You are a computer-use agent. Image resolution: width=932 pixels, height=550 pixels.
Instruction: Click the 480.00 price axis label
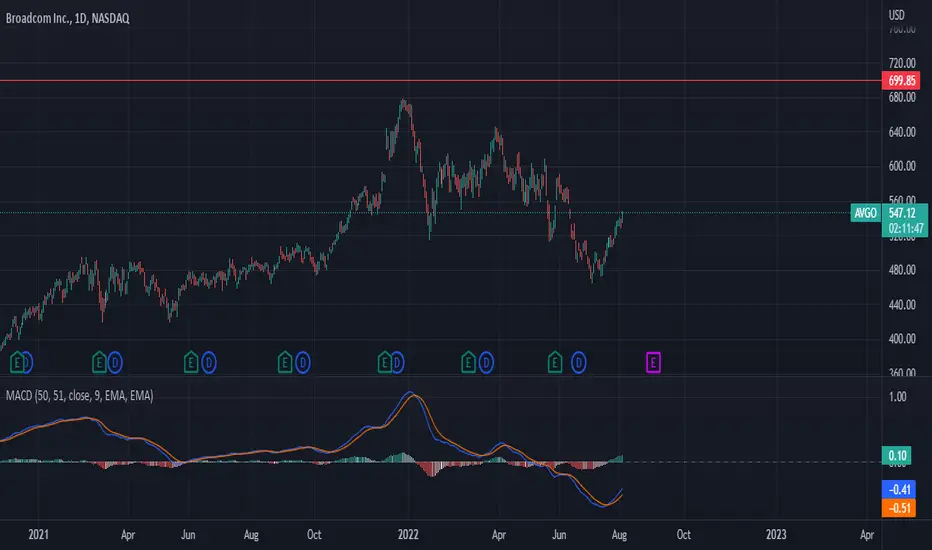[x=902, y=270]
